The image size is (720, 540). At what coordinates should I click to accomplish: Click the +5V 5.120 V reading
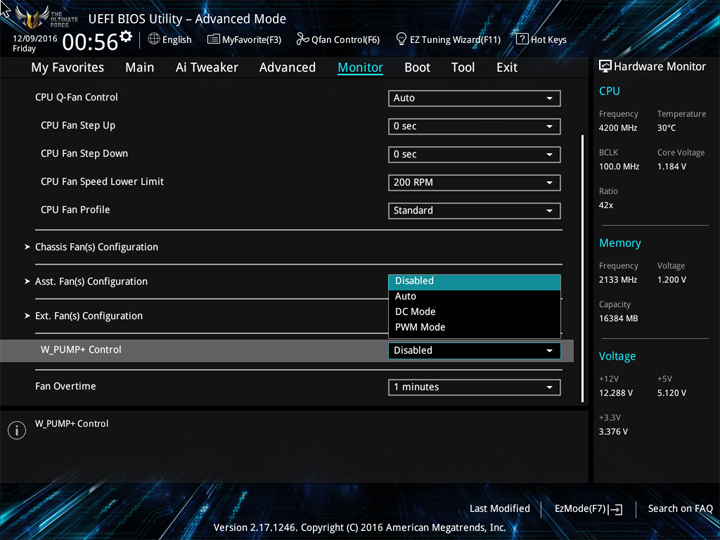coord(671,393)
